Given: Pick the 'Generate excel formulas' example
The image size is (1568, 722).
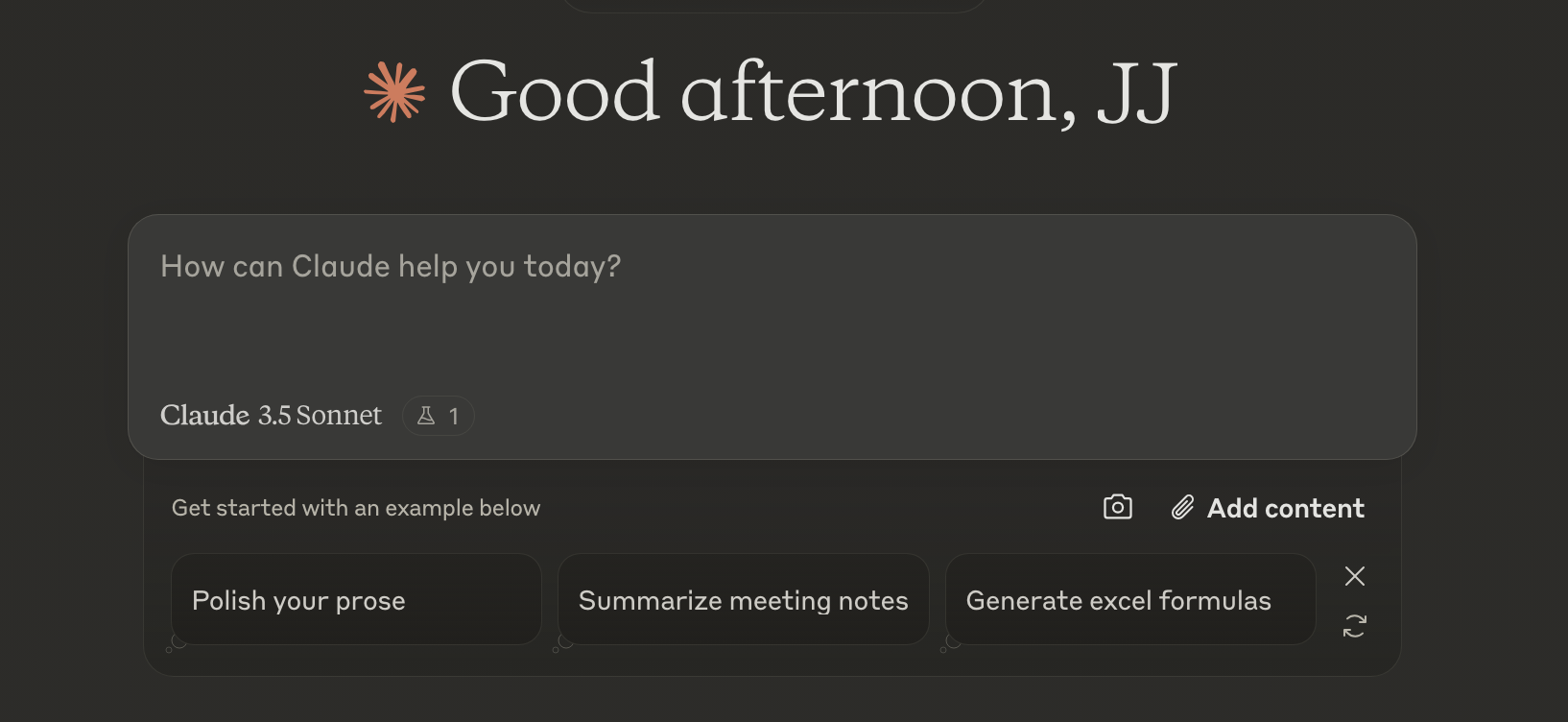Looking at the screenshot, I should point(1129,599).
